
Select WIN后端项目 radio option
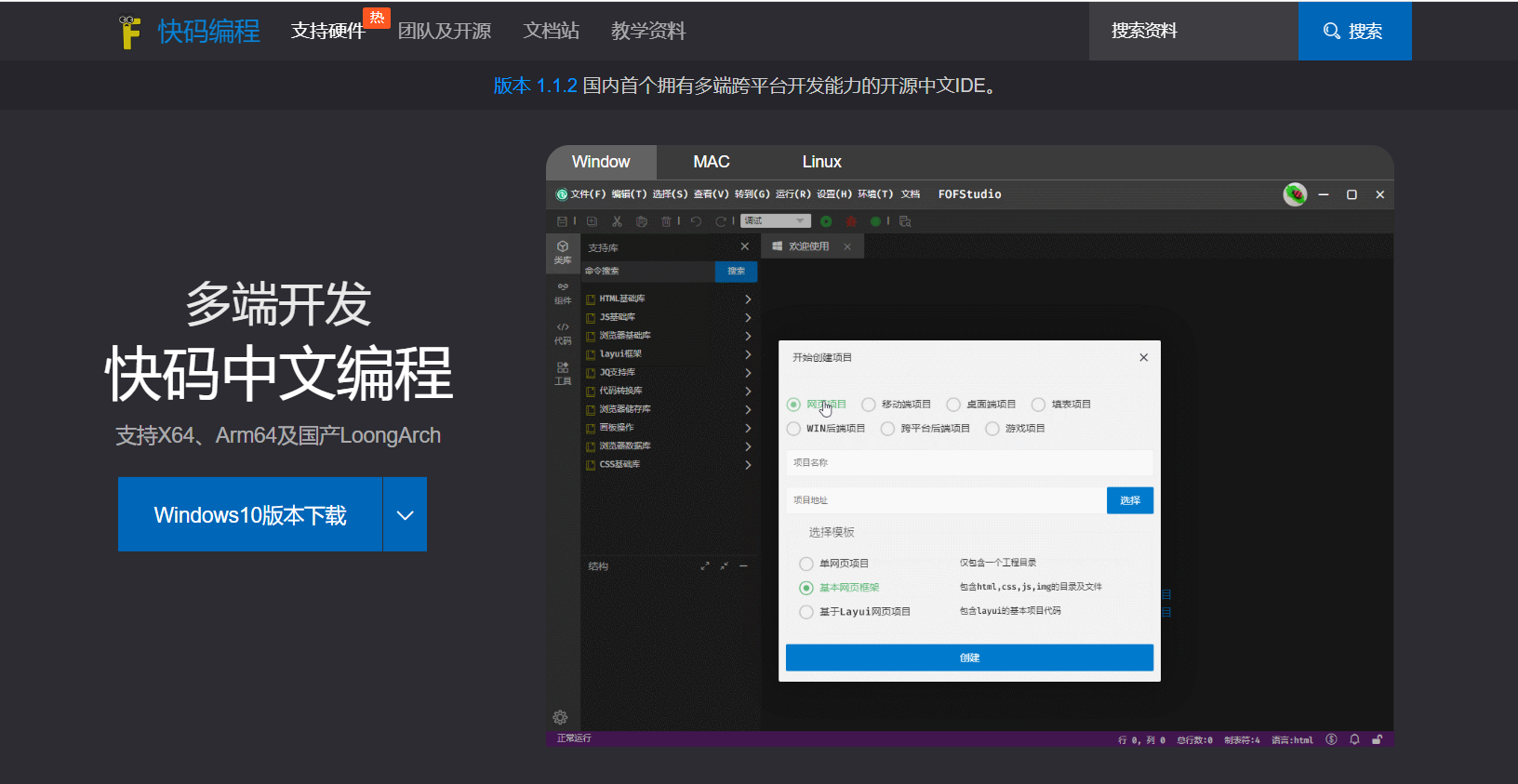[793, 429]
